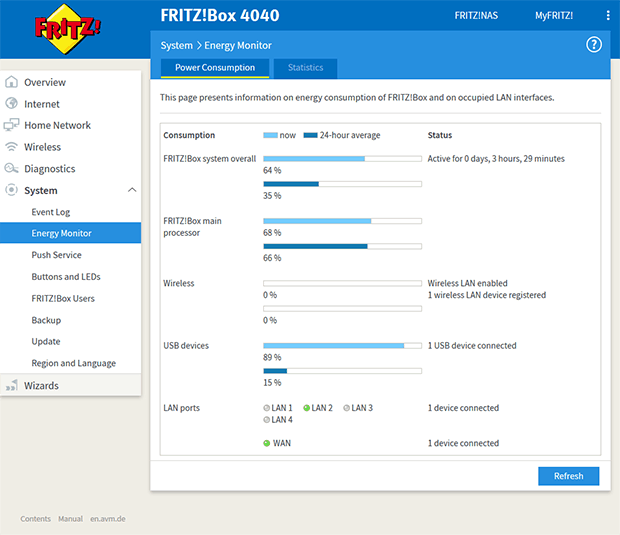The image size is (620, 535).
Task: Click the Diagnostics icon
Action: [x=11, y=168]
